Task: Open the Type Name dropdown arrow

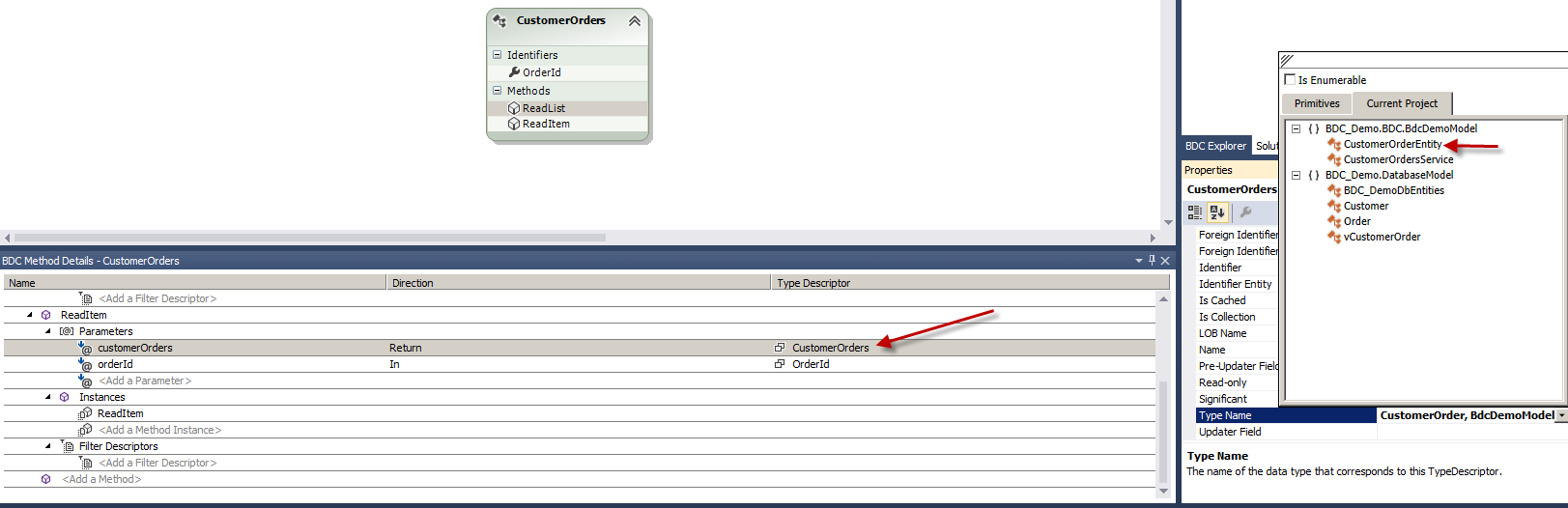Action: tap(1561, 415)
